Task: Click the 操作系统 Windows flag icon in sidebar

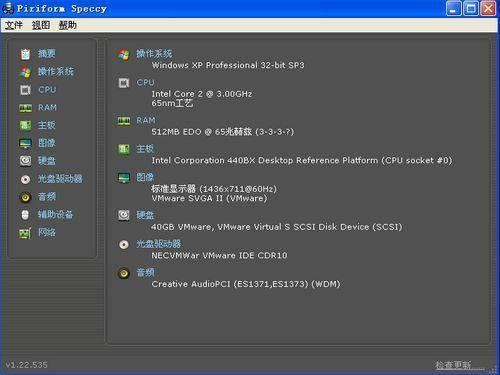Action: coord(25,72)
